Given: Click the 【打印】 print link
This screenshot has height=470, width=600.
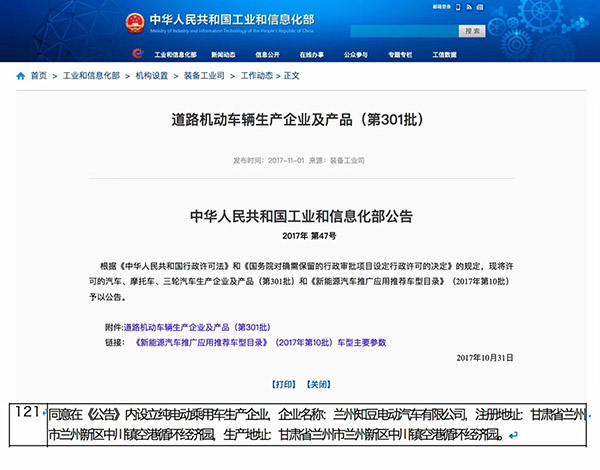Looking at the screenshot, I should point(284,384).
